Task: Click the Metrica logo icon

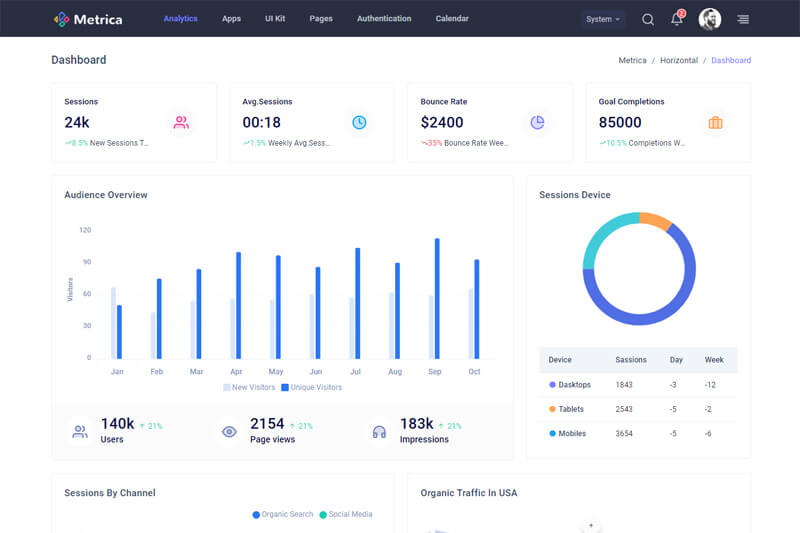Action: click(x=61, y=19)
